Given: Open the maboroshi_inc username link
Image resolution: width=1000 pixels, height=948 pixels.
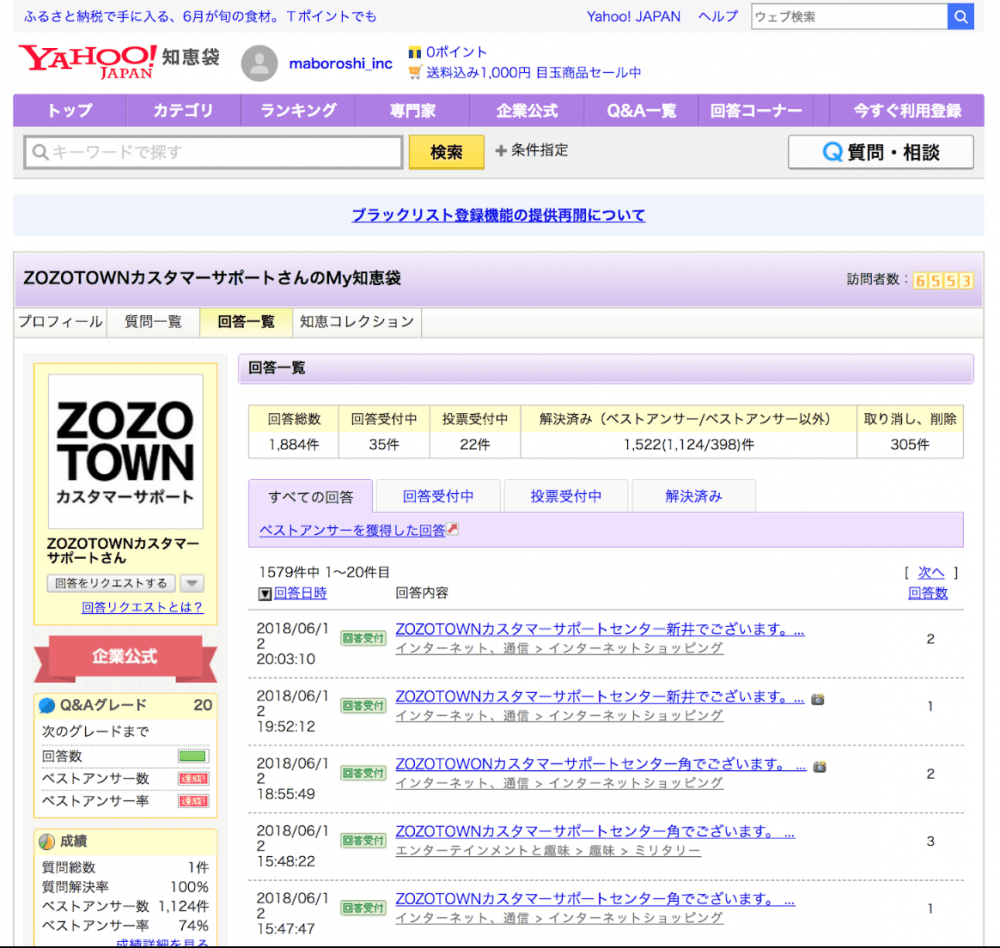Looking at the screenshot, I should (x=341, y=63).
